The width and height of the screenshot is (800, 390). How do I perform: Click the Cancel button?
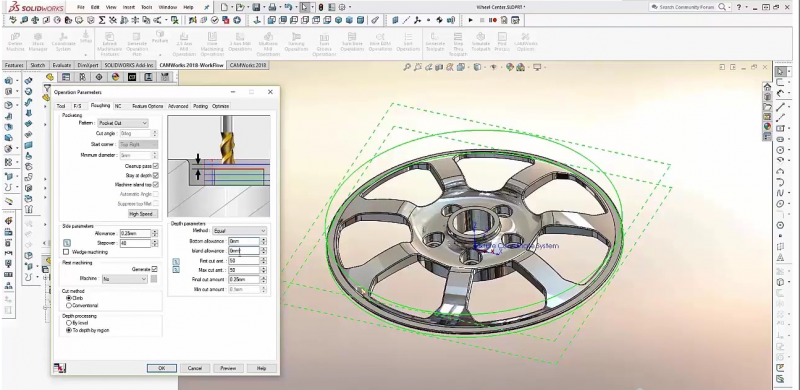tap(194, 368)
